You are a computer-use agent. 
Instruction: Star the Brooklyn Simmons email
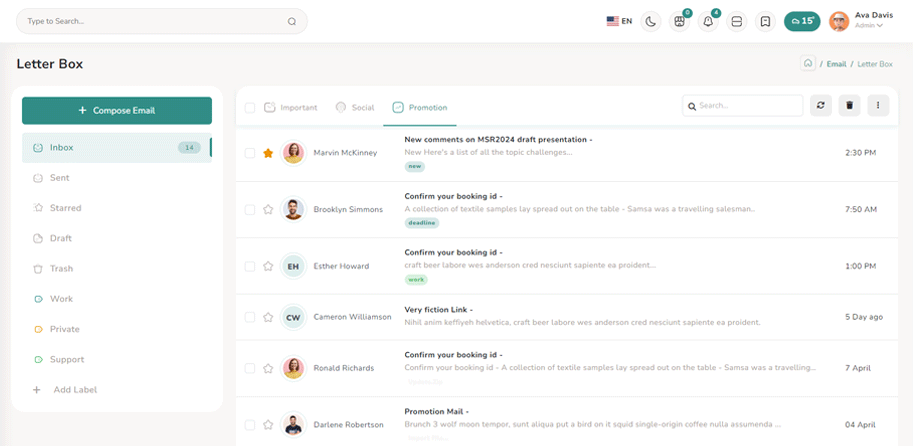click(x=268, y=210)
